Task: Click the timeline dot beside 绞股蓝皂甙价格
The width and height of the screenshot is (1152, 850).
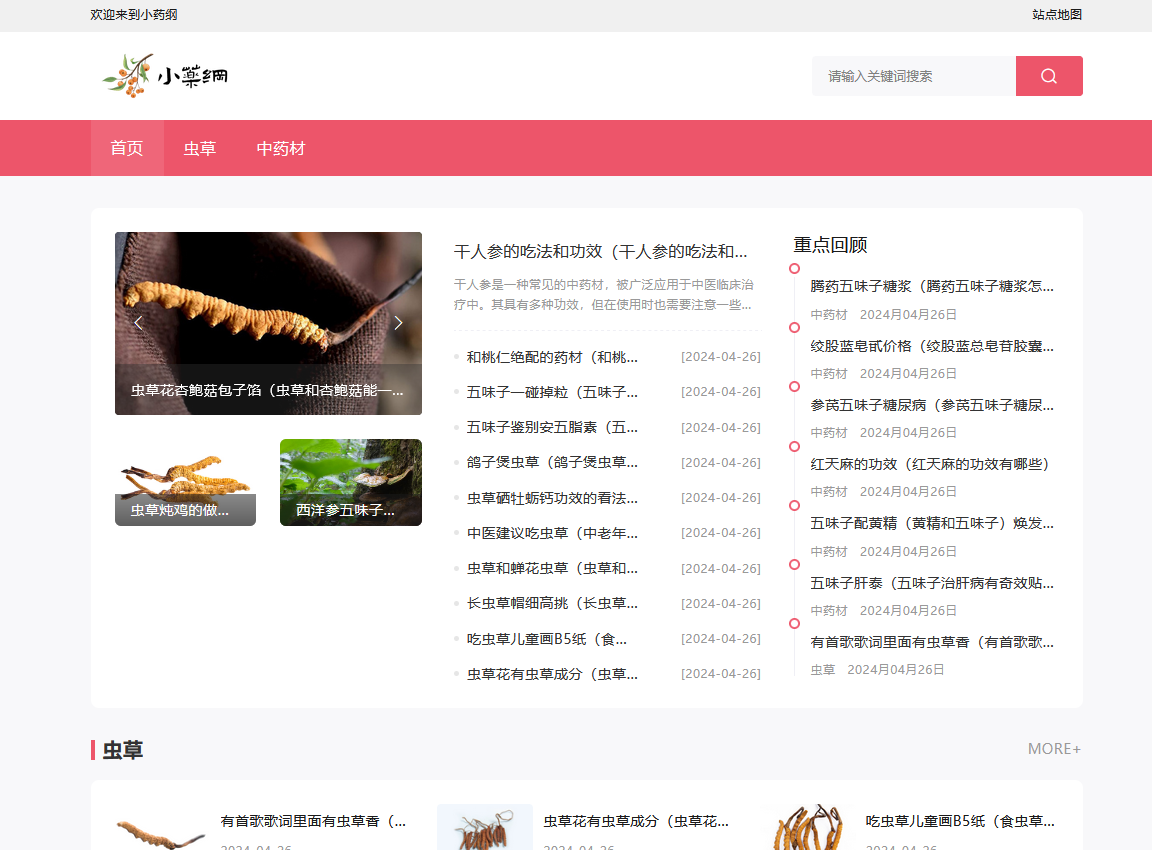Action: click(x=794, y=327)
